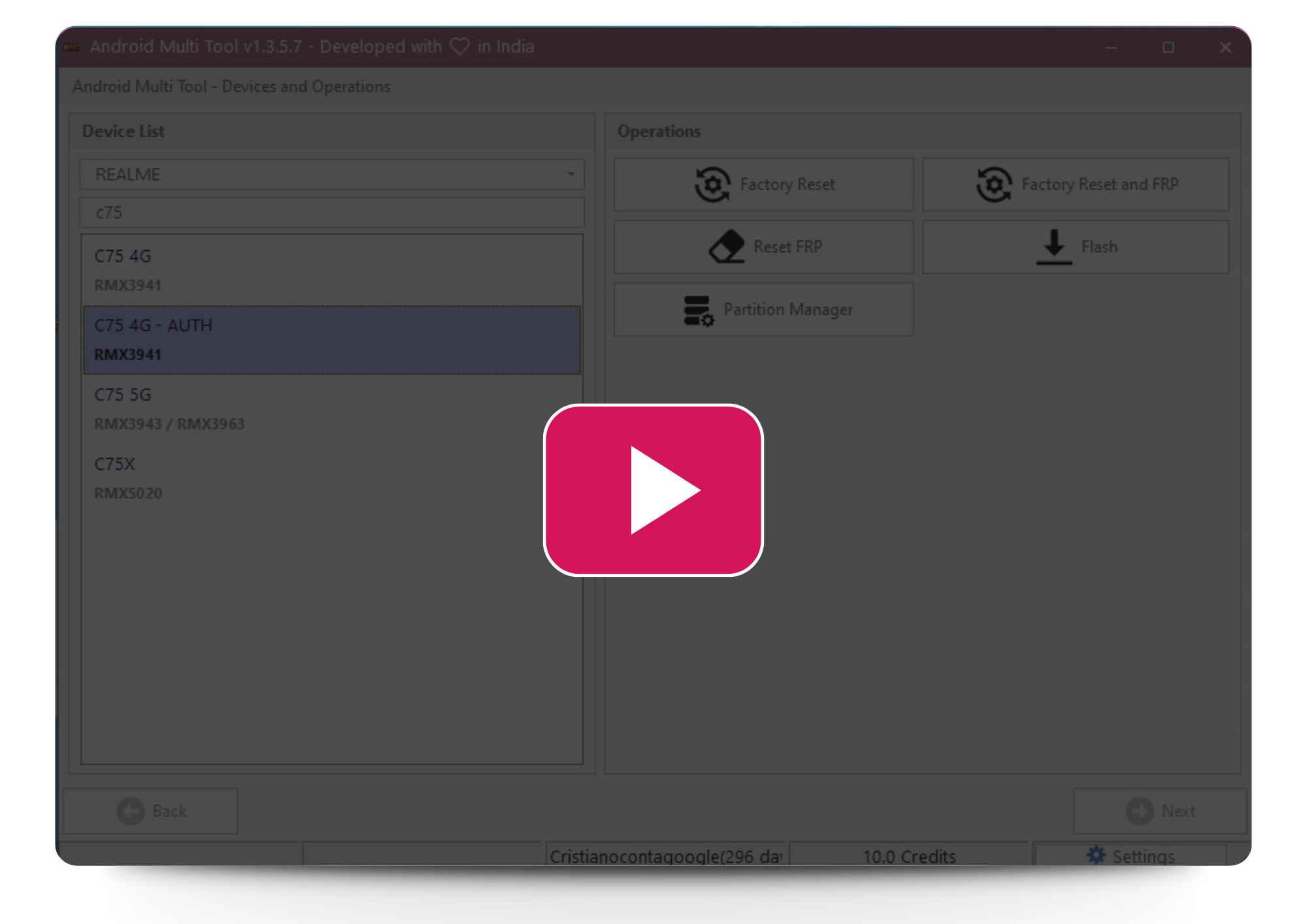Screen dimensions: 1307x924
Task: Click the Factory Reset and FRP icon
Action: [994, 184]
